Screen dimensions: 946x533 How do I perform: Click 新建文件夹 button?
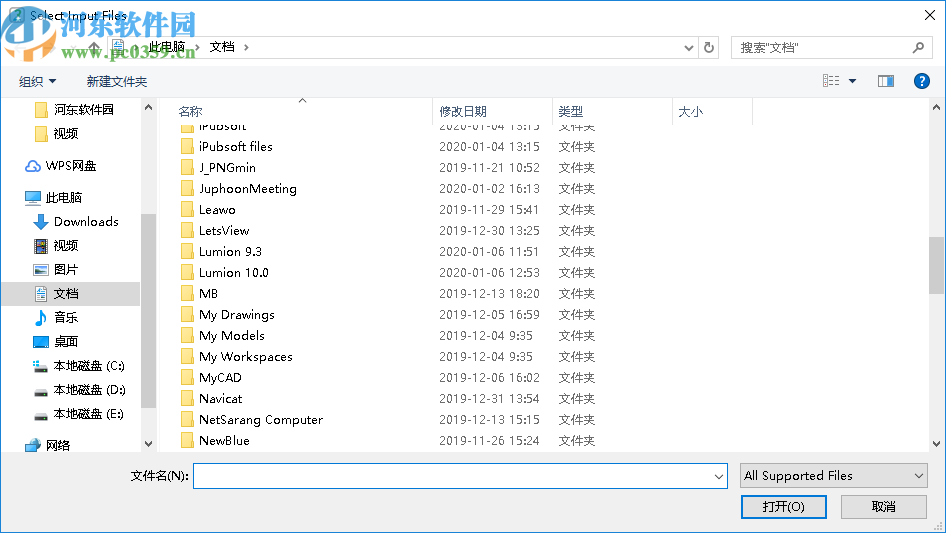[116, 81]
